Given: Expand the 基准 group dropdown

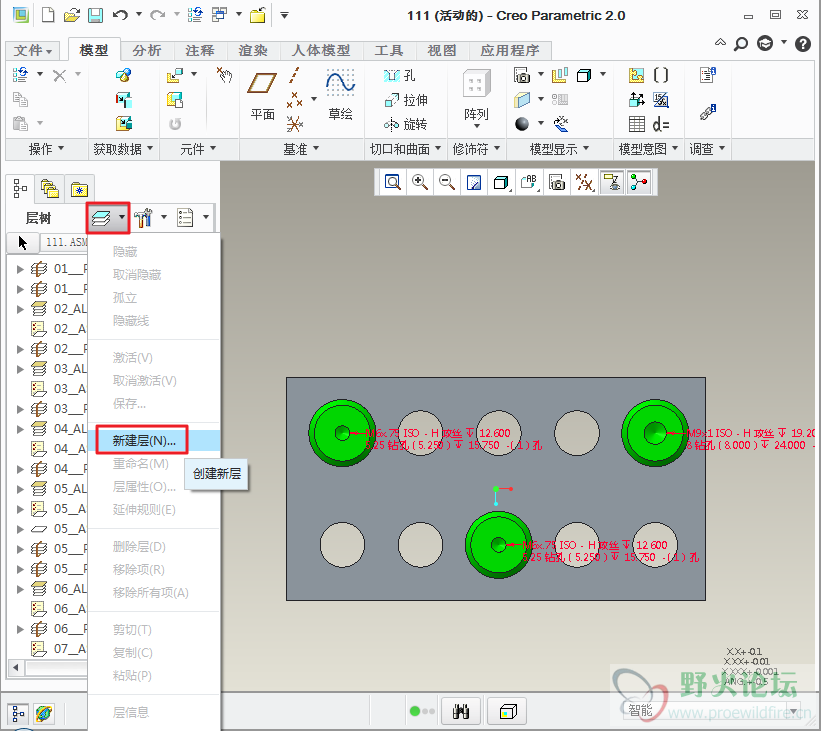Looking at the screenshot, I should pyautogui.click(x=301, y=149).
